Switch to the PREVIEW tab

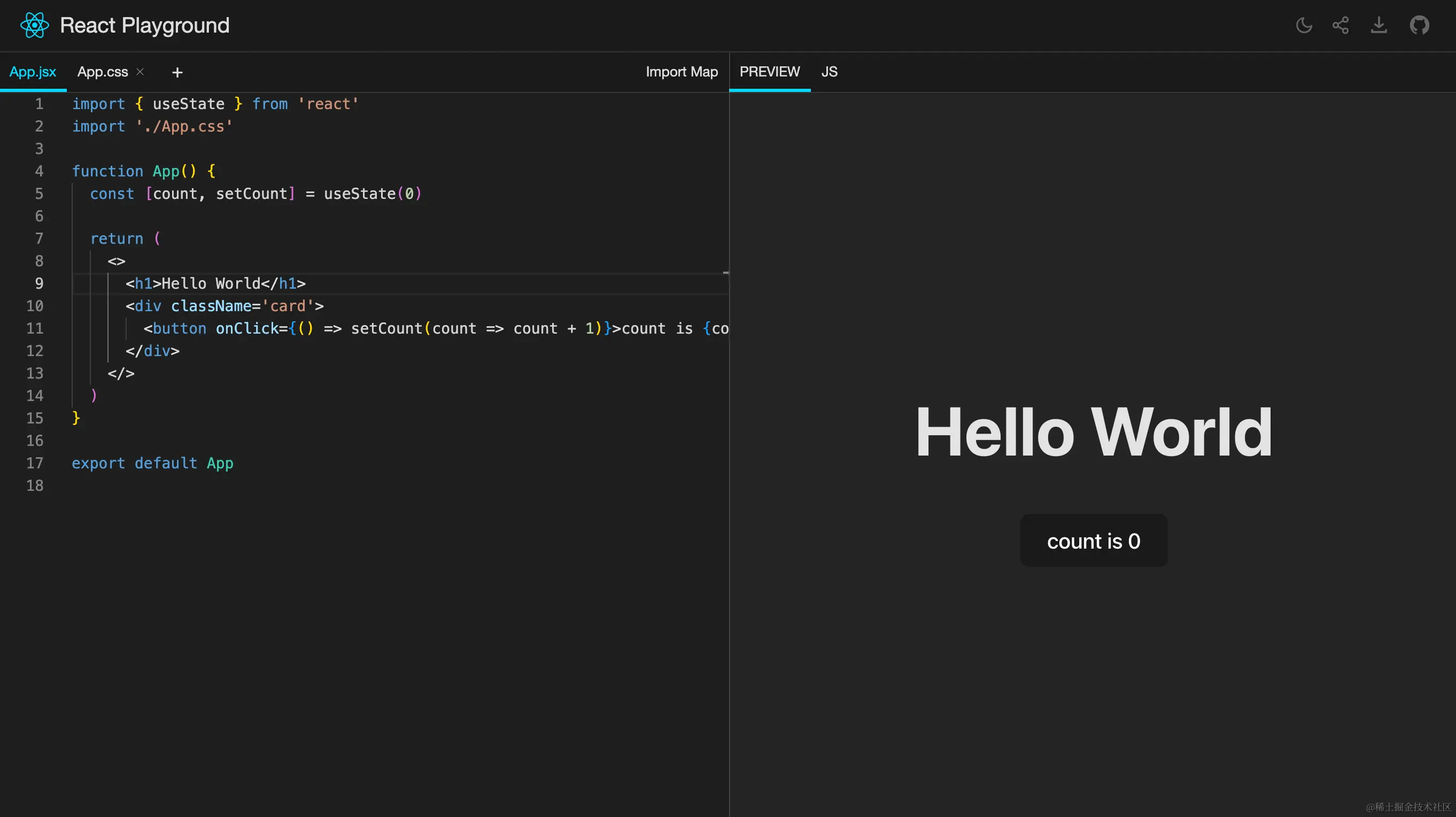pos(769,72)
